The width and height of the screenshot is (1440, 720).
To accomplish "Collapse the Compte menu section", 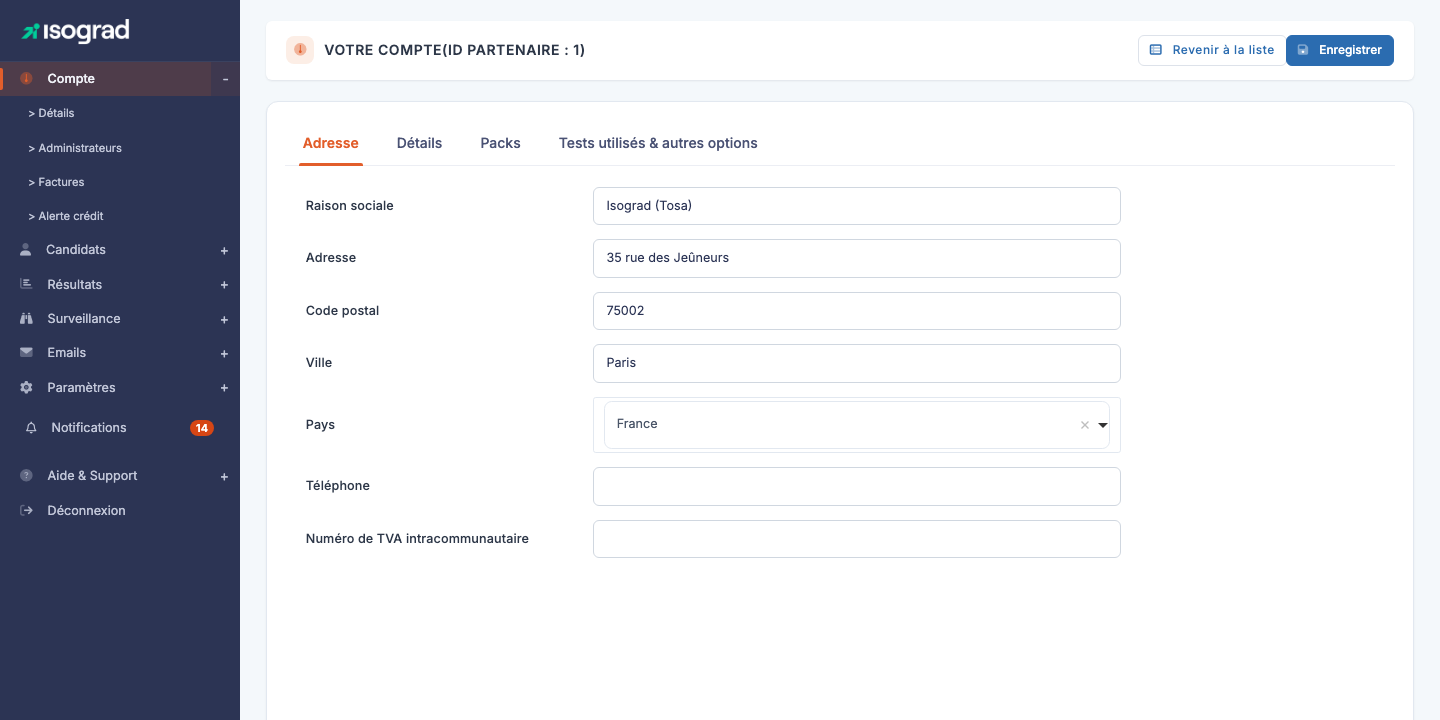I will [x=225, y=79].
